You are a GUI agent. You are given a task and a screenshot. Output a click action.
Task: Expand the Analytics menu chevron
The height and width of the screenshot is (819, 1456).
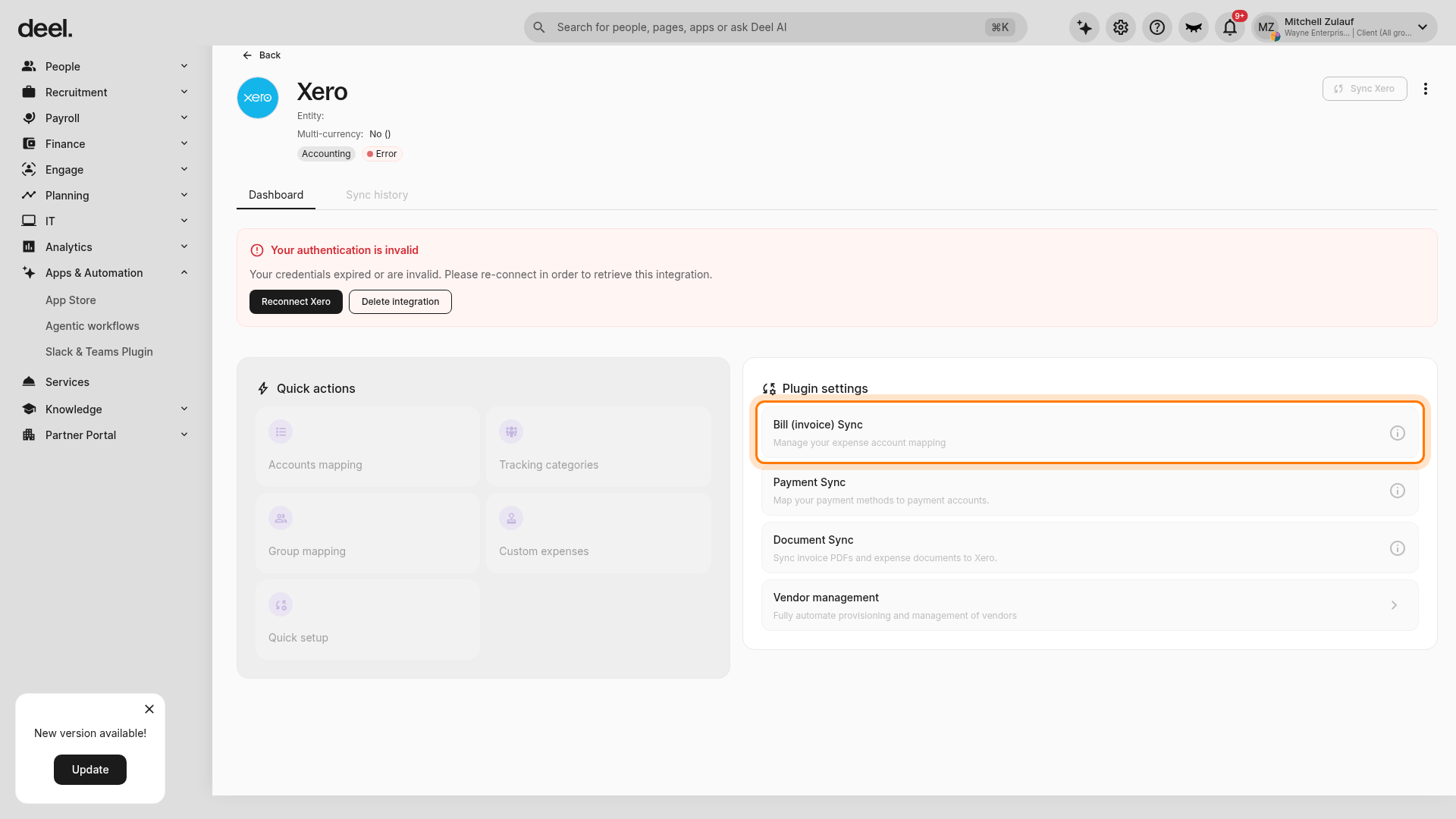pyautogui.click(x=184, y=246)
